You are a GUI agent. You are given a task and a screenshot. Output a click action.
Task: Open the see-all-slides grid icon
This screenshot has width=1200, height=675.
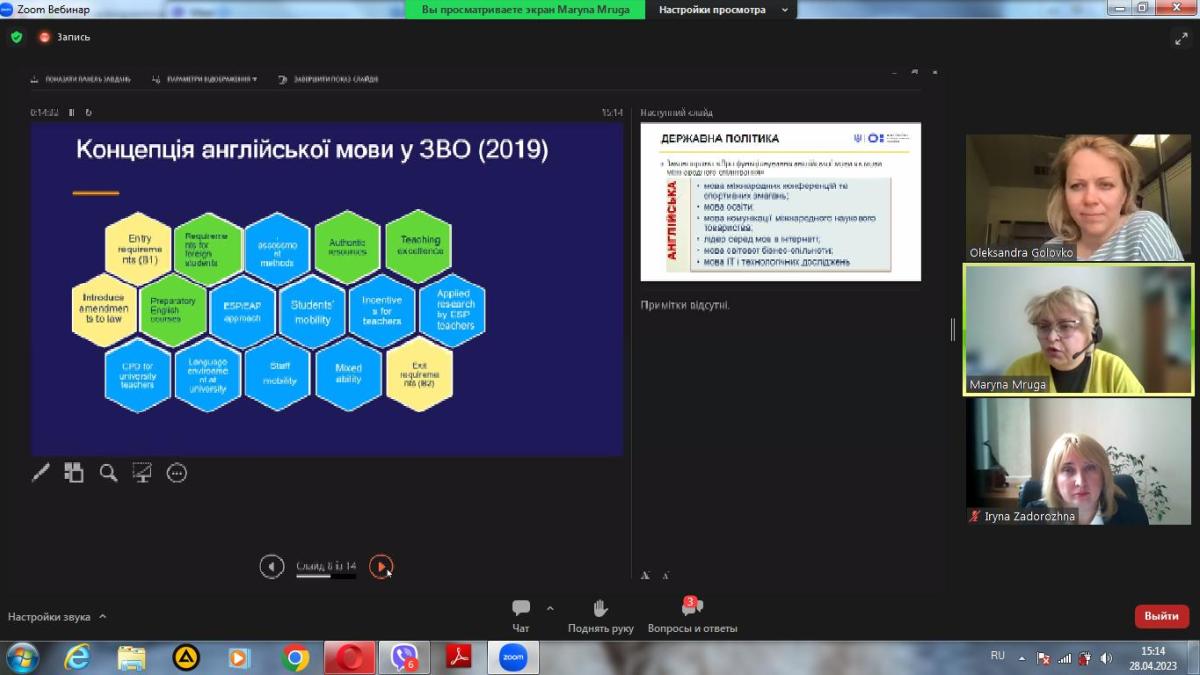tap(74, 473)
